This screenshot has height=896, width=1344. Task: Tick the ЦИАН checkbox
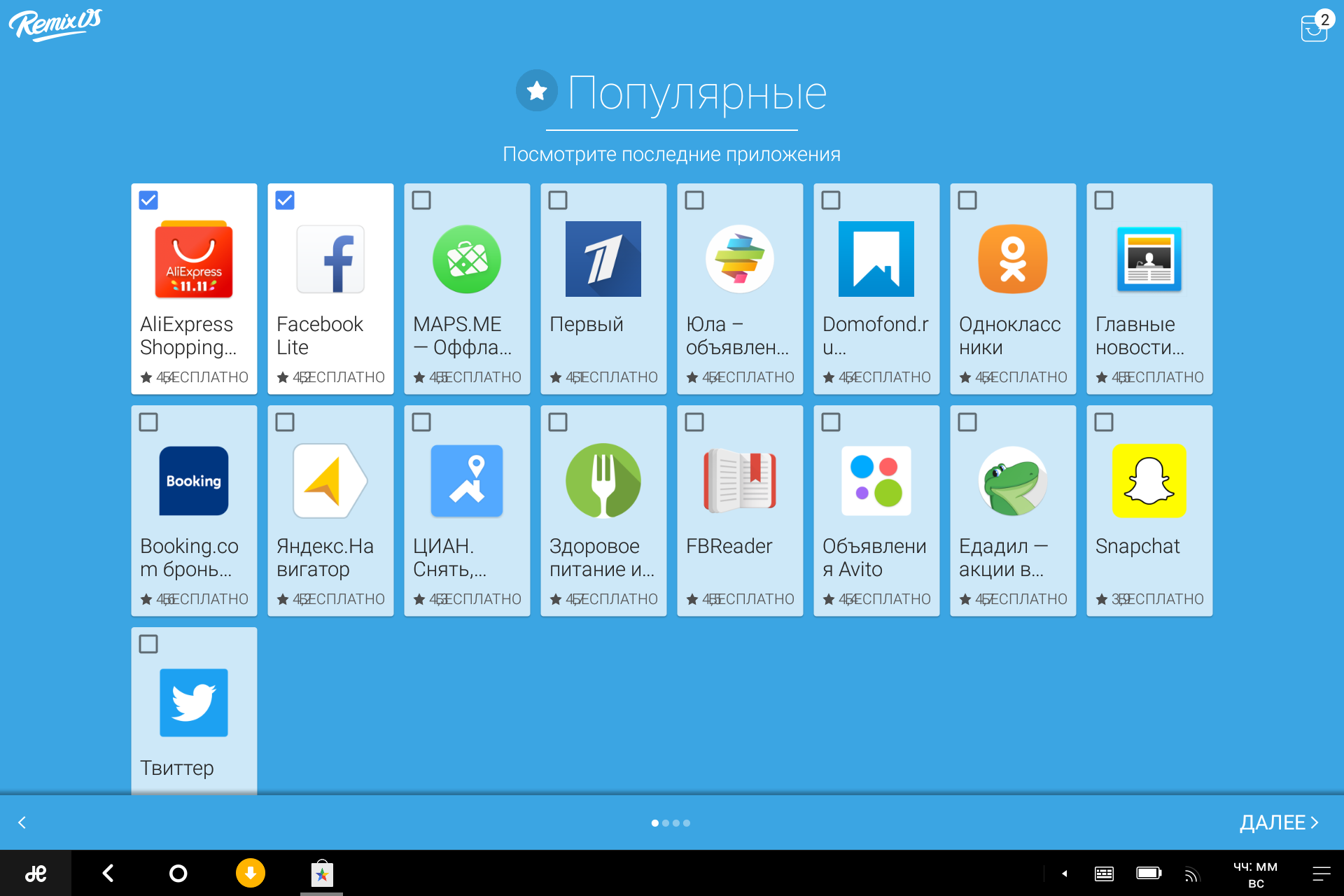pos(421,422)
